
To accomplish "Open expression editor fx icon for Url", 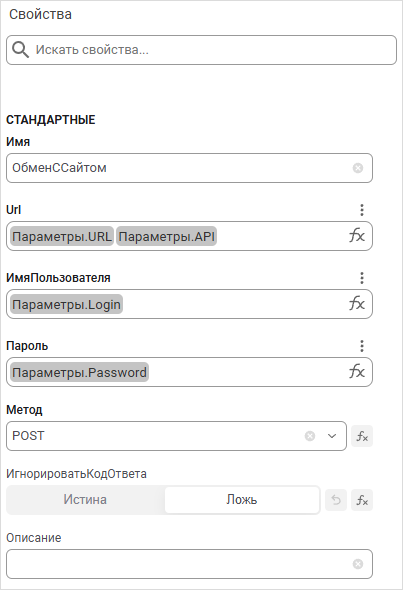I will tap(357, 236).
